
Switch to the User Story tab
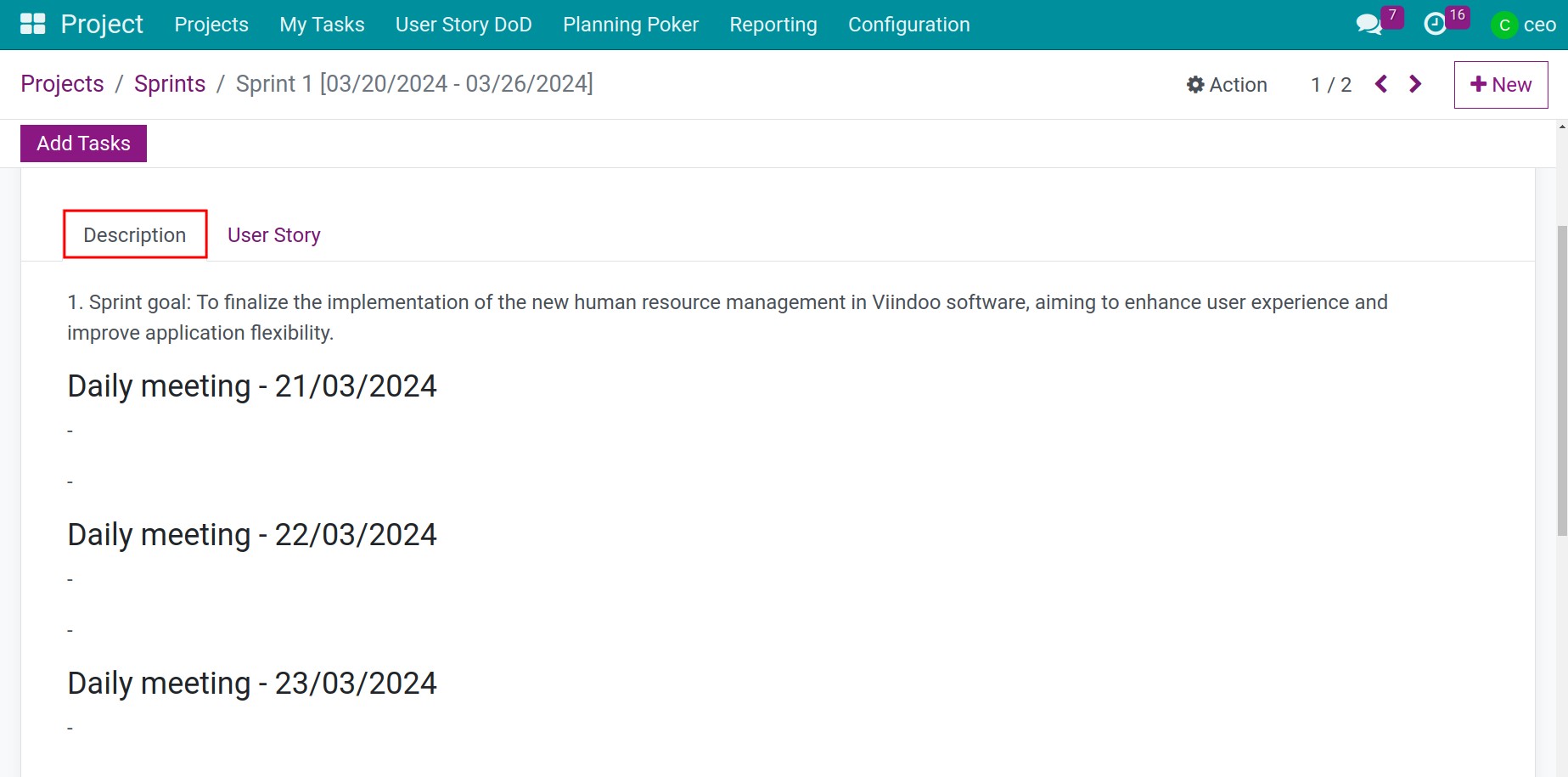point(274,235)
